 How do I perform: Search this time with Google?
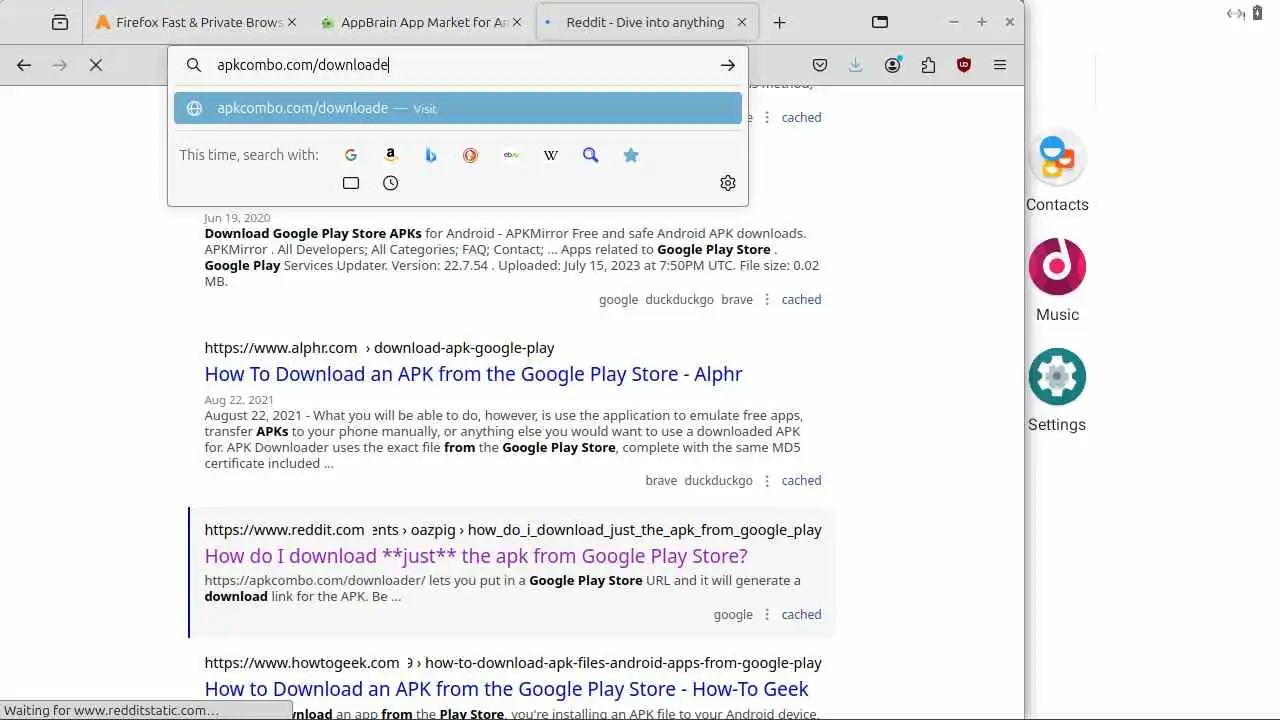(x=351, y=155)
